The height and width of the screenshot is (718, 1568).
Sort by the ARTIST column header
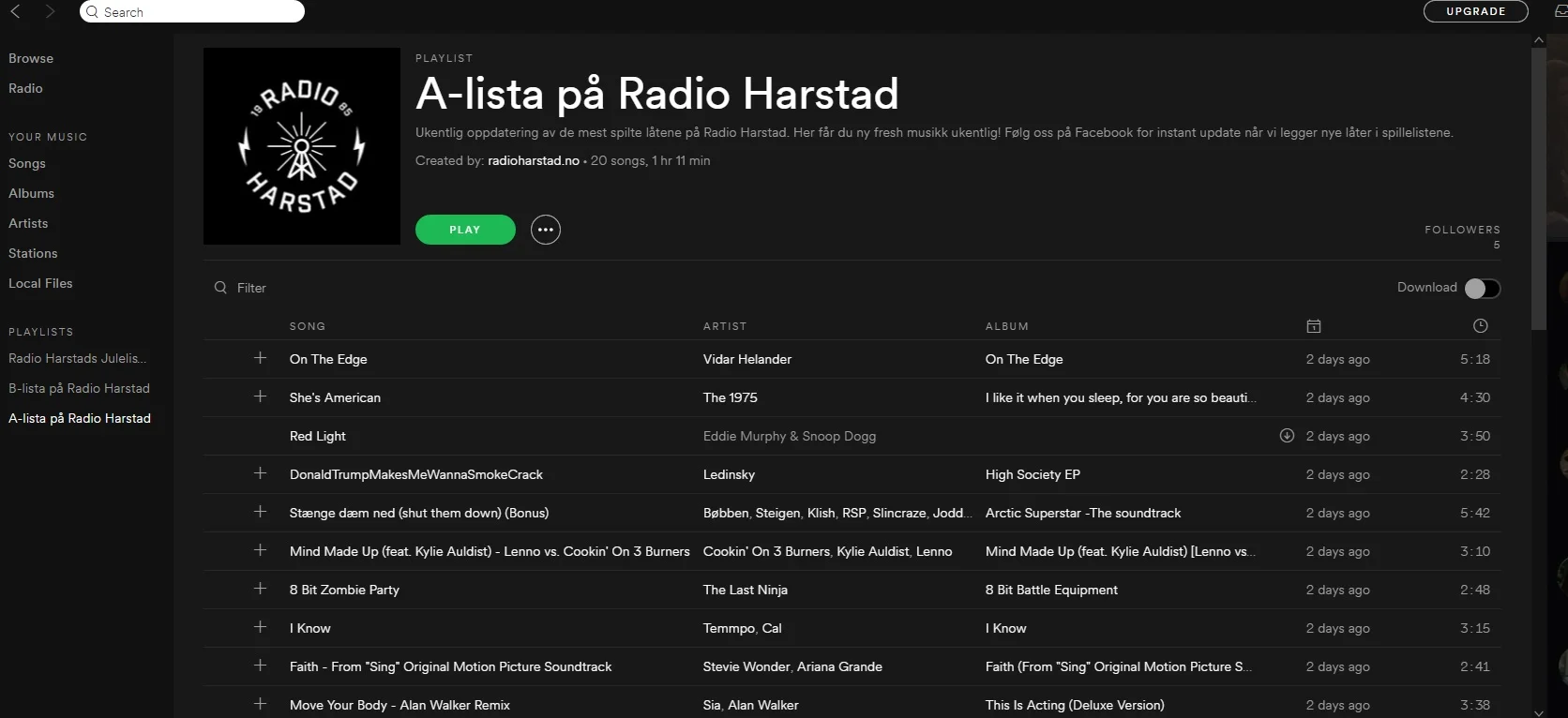point(725,326)
